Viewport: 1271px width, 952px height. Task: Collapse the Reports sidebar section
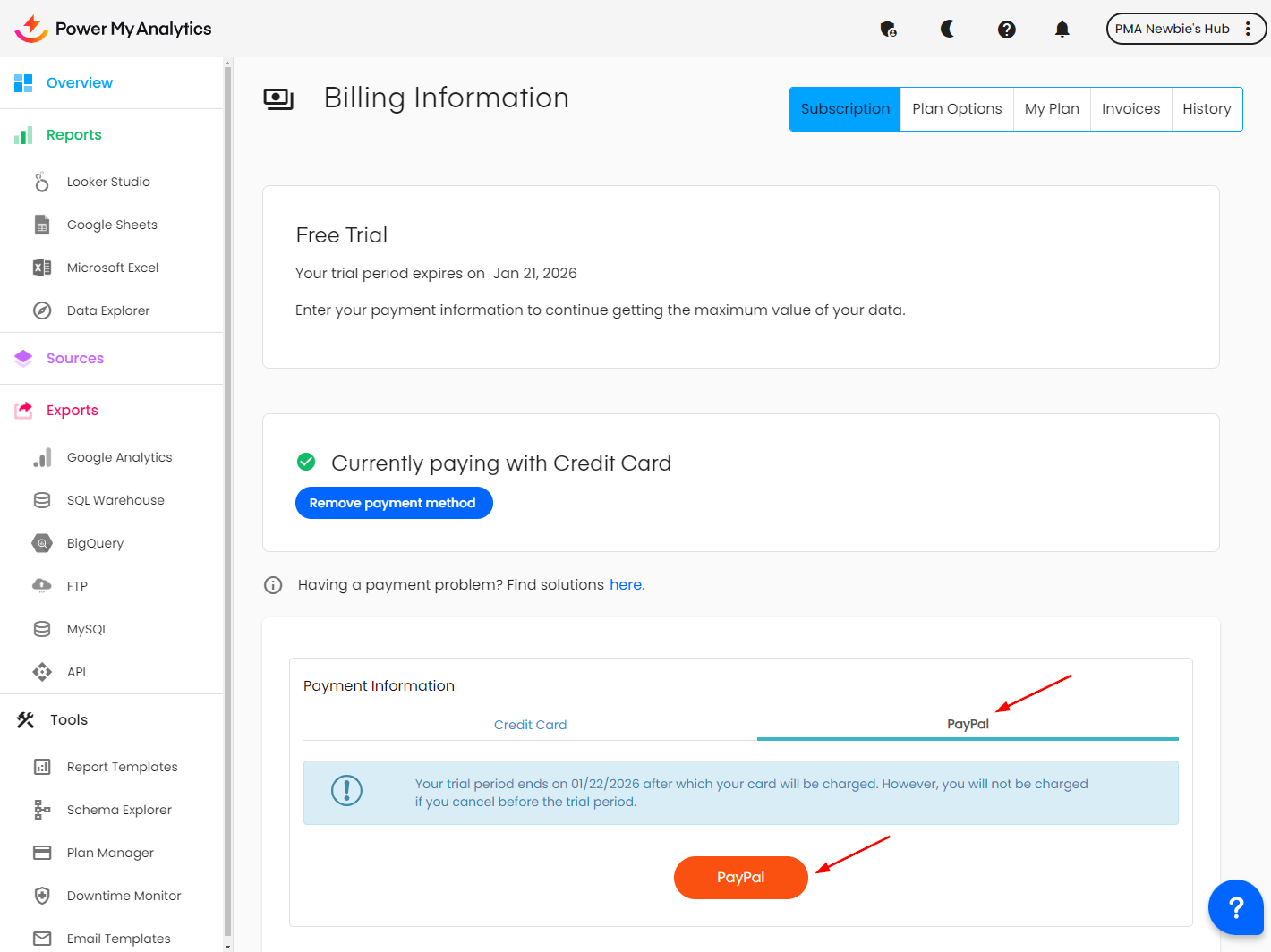[73, 135]
